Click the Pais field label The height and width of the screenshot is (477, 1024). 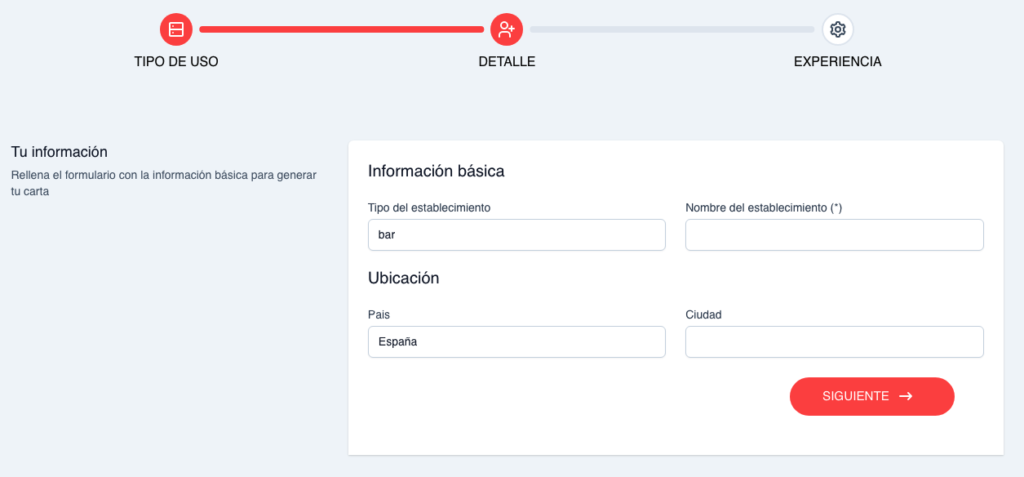[x=379, y=315]
